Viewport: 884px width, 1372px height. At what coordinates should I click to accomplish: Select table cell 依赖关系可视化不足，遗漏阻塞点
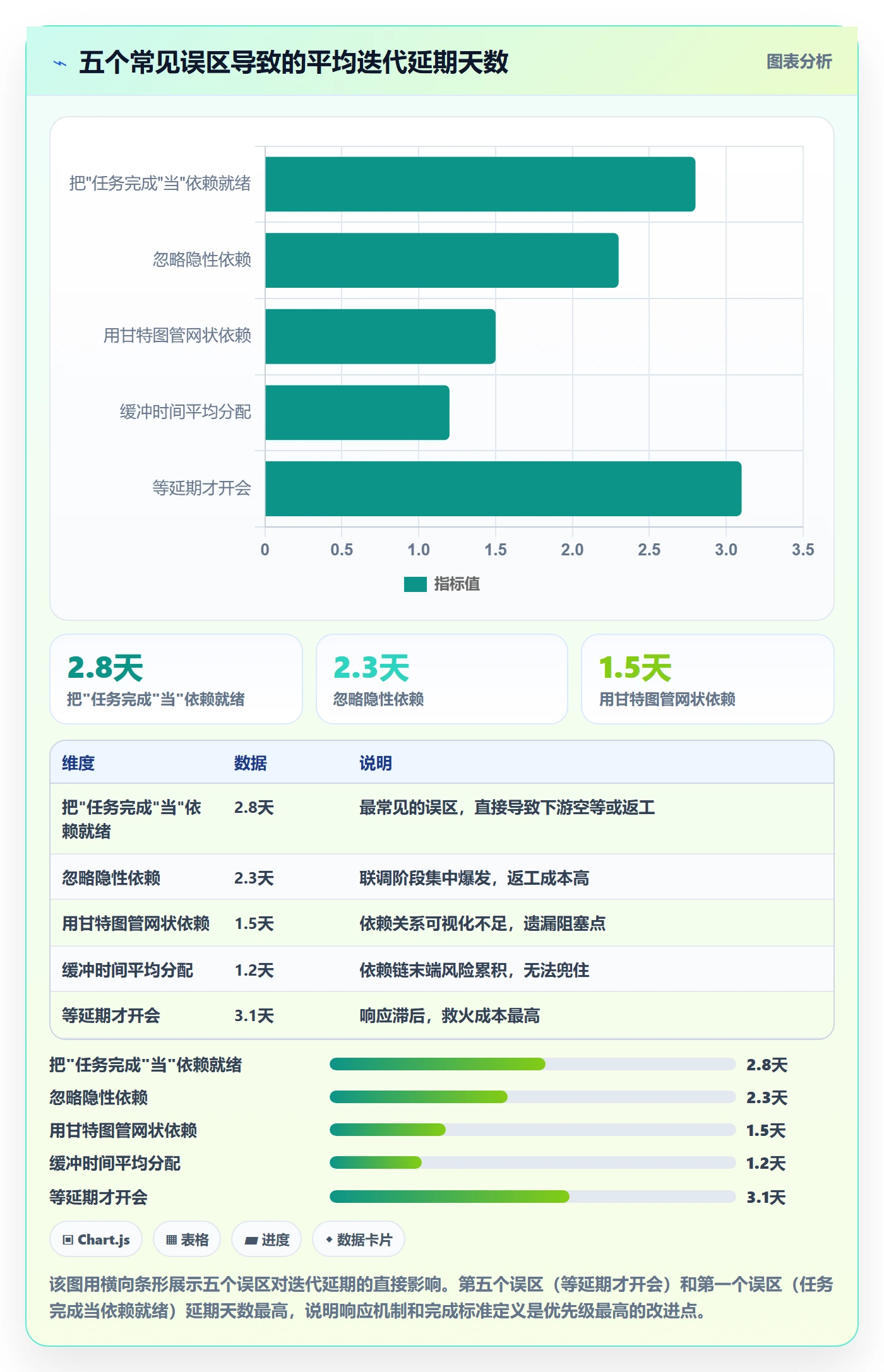coord(482,924)
